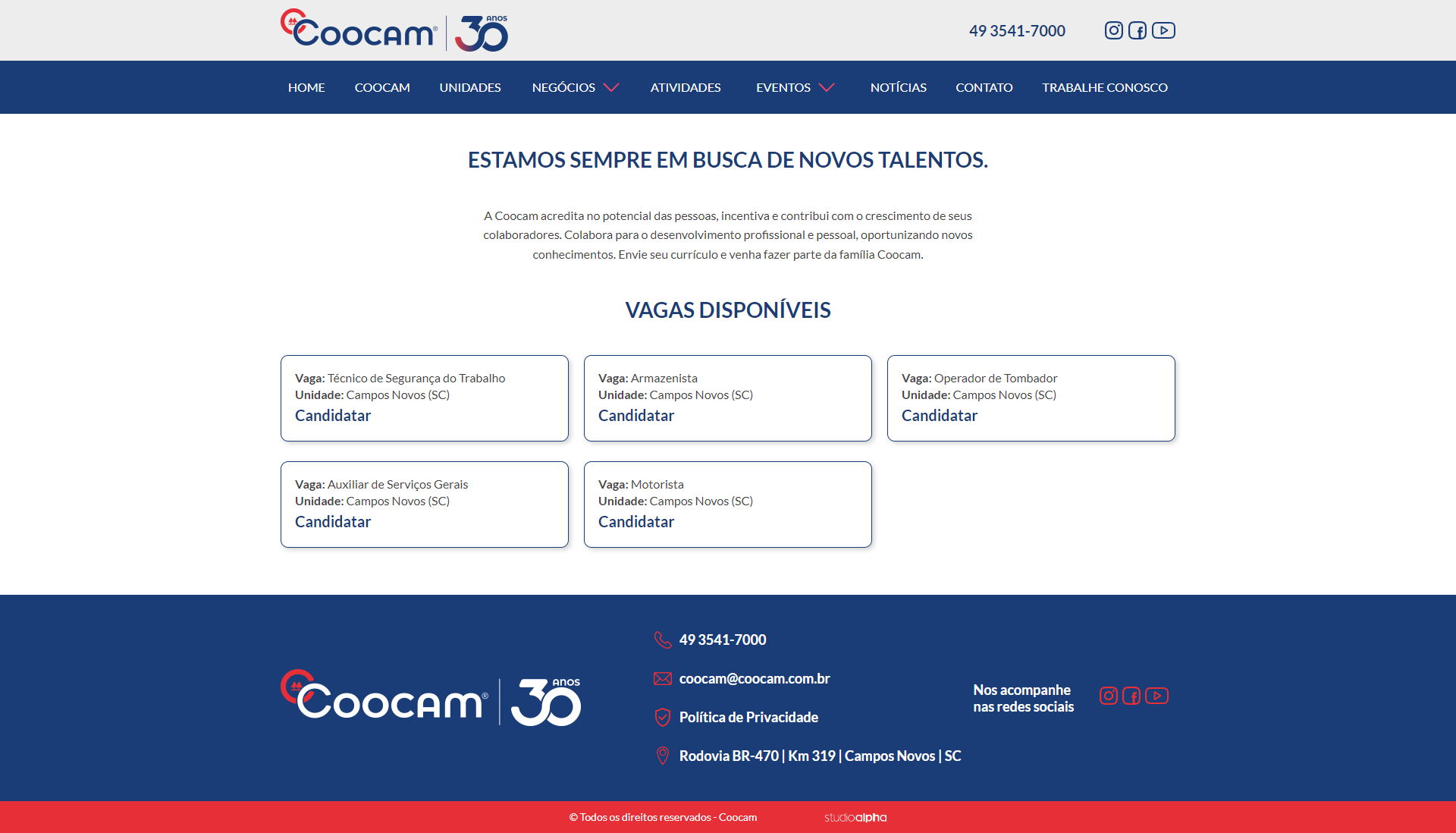
Task: Expand the Negócios dropdown arrow
Action: (611, 87)
